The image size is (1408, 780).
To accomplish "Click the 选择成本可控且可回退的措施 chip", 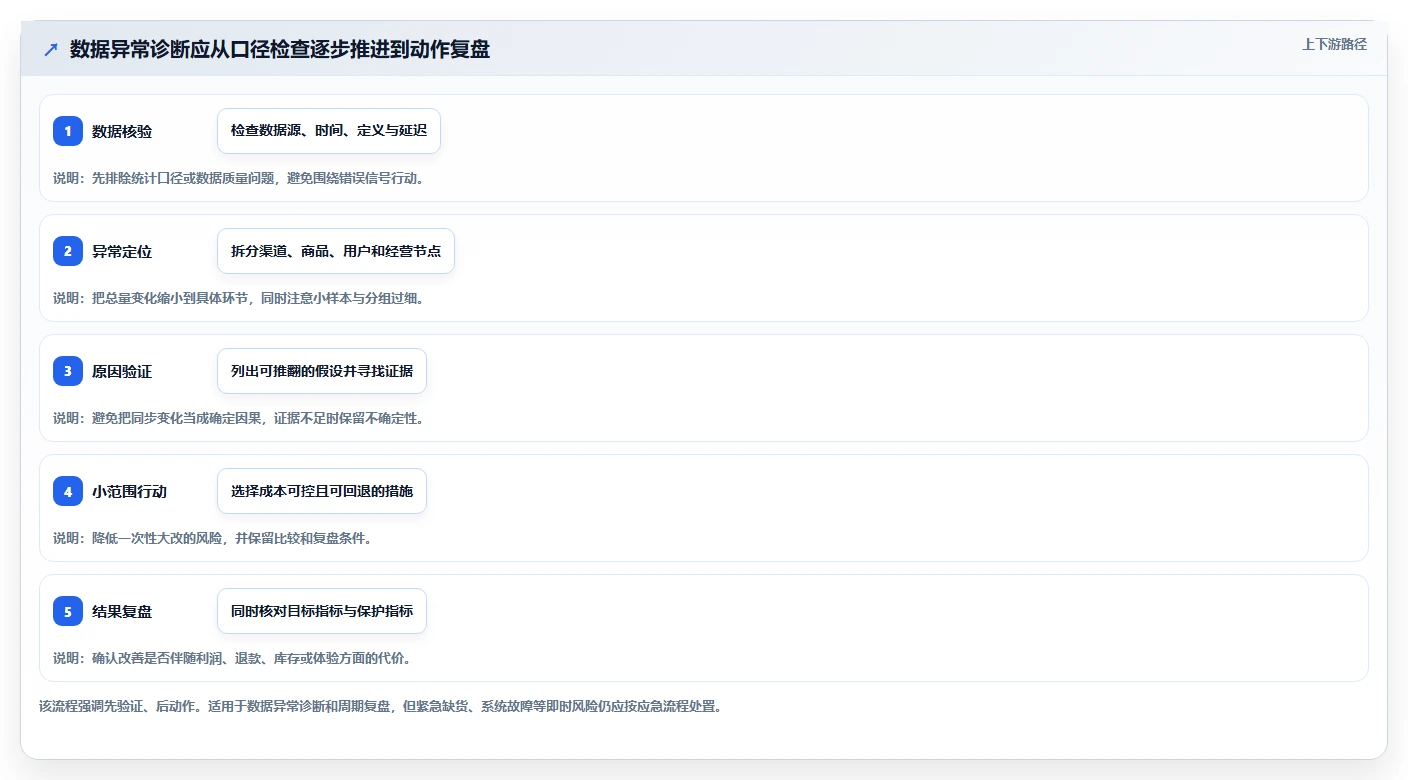I will [322, 491].
